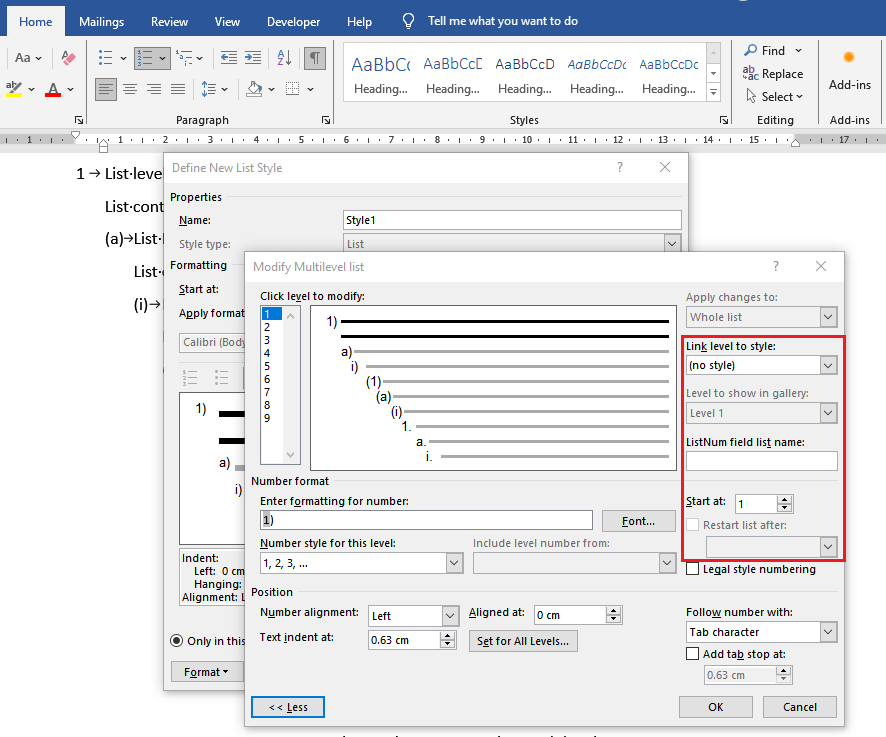Screen dimensions: 886x737
Task: Click the Center alignment icon
Action: (130, 89)
